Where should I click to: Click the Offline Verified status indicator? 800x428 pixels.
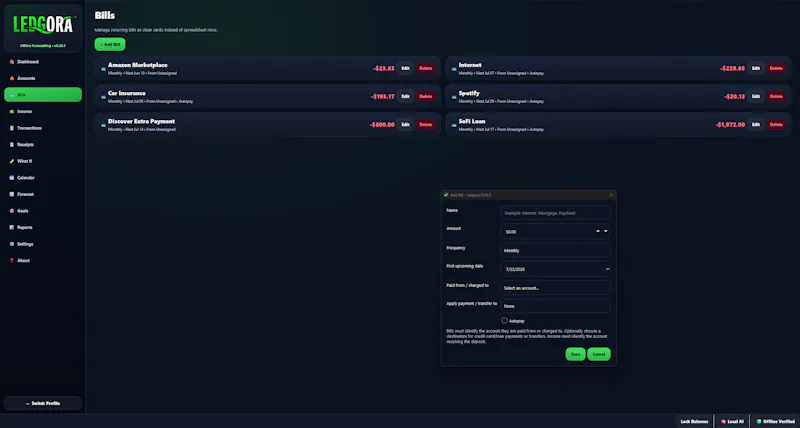pyautogui.click(x=776, y=421)
